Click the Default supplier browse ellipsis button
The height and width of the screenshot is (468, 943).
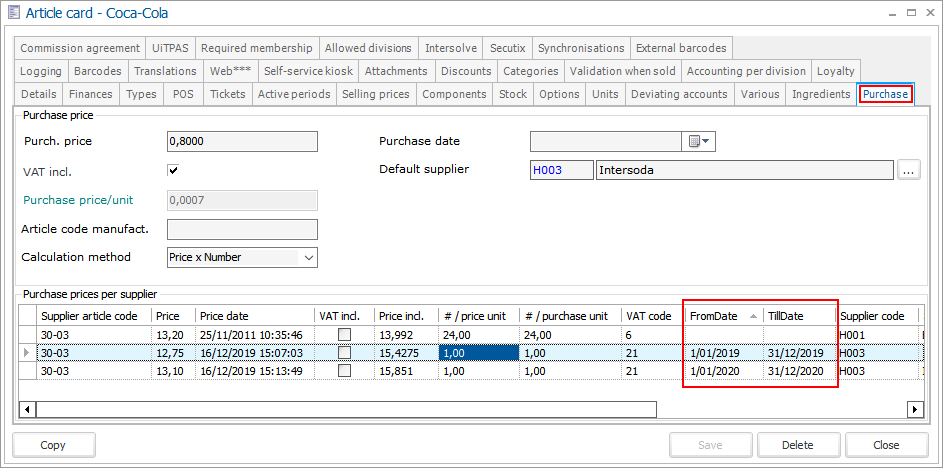(908, 170)
